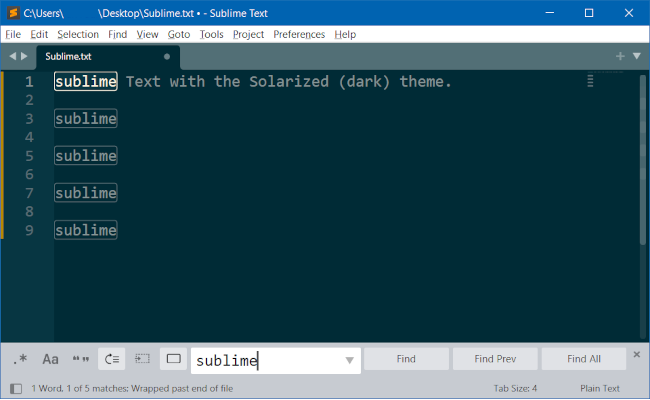Click the Find All button
Screen dimensions: 650x400
pos(584,359)
